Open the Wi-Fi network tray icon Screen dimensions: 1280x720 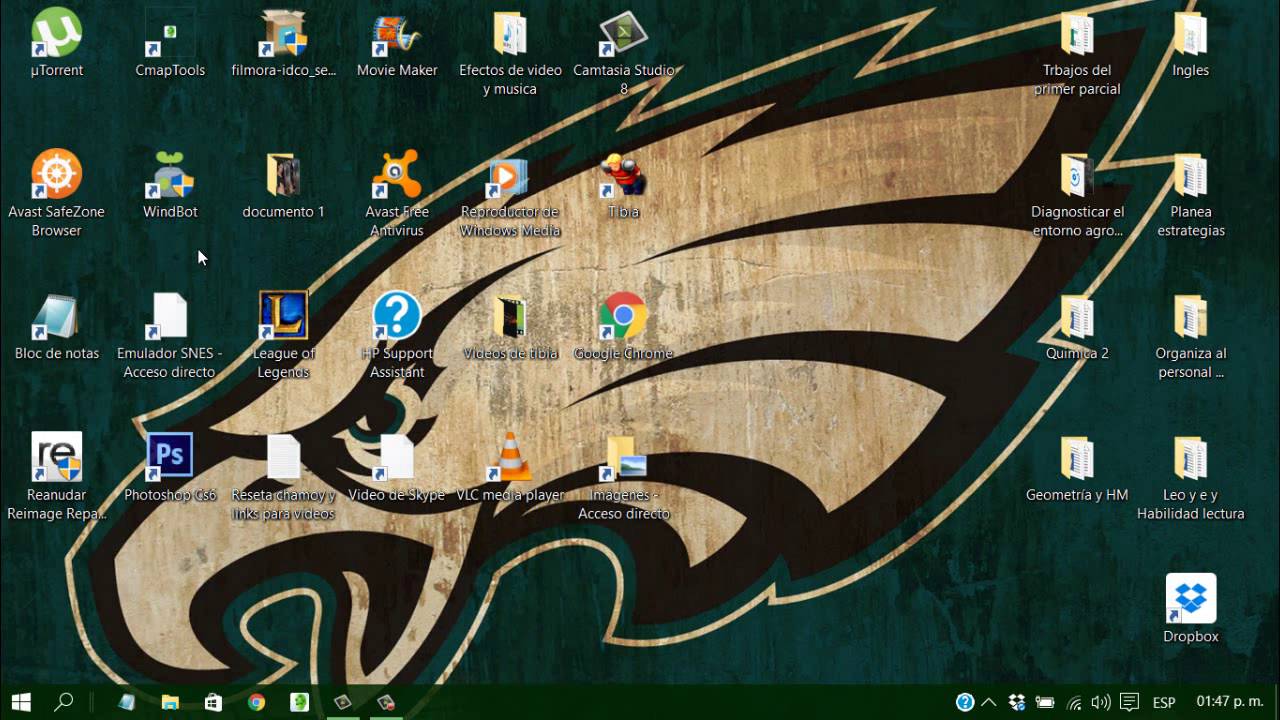[x=1074, y=702]
